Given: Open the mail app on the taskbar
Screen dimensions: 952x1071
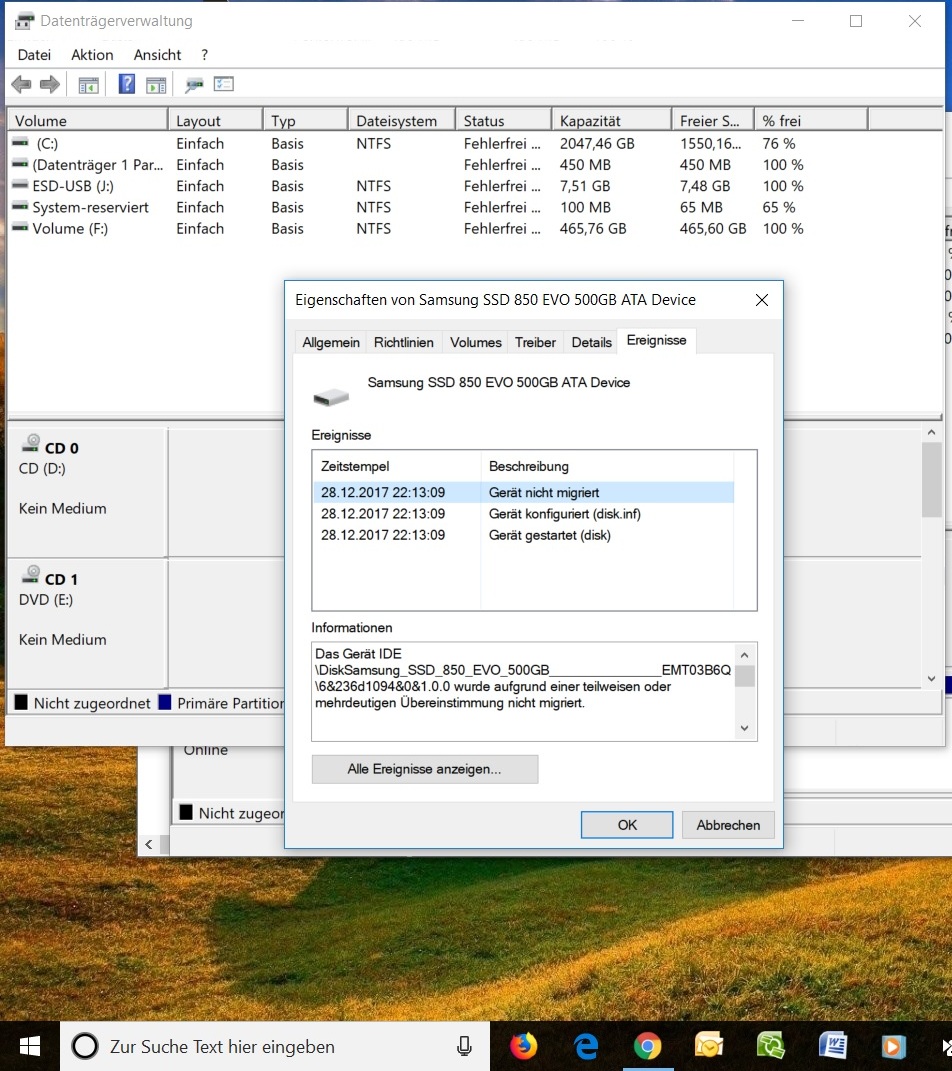Looking at the screenshot, I should [x=709, y=1046].
